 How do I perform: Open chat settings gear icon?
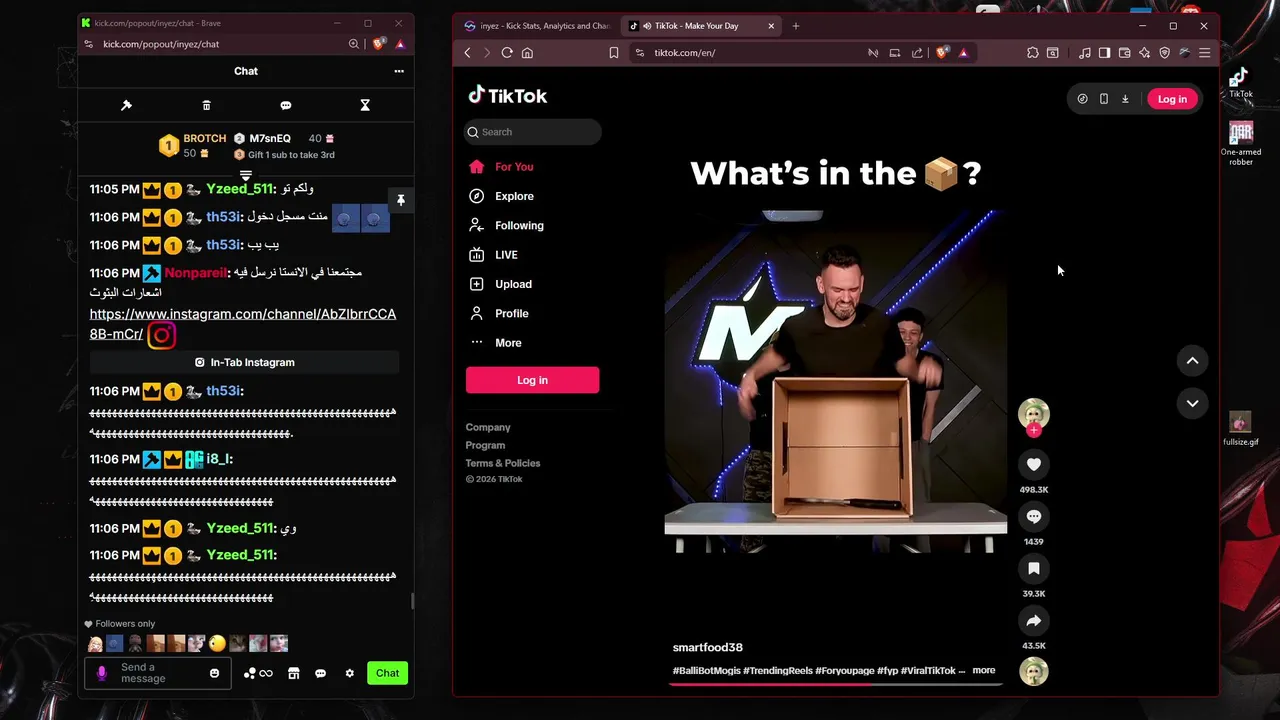tap(349, 673)
